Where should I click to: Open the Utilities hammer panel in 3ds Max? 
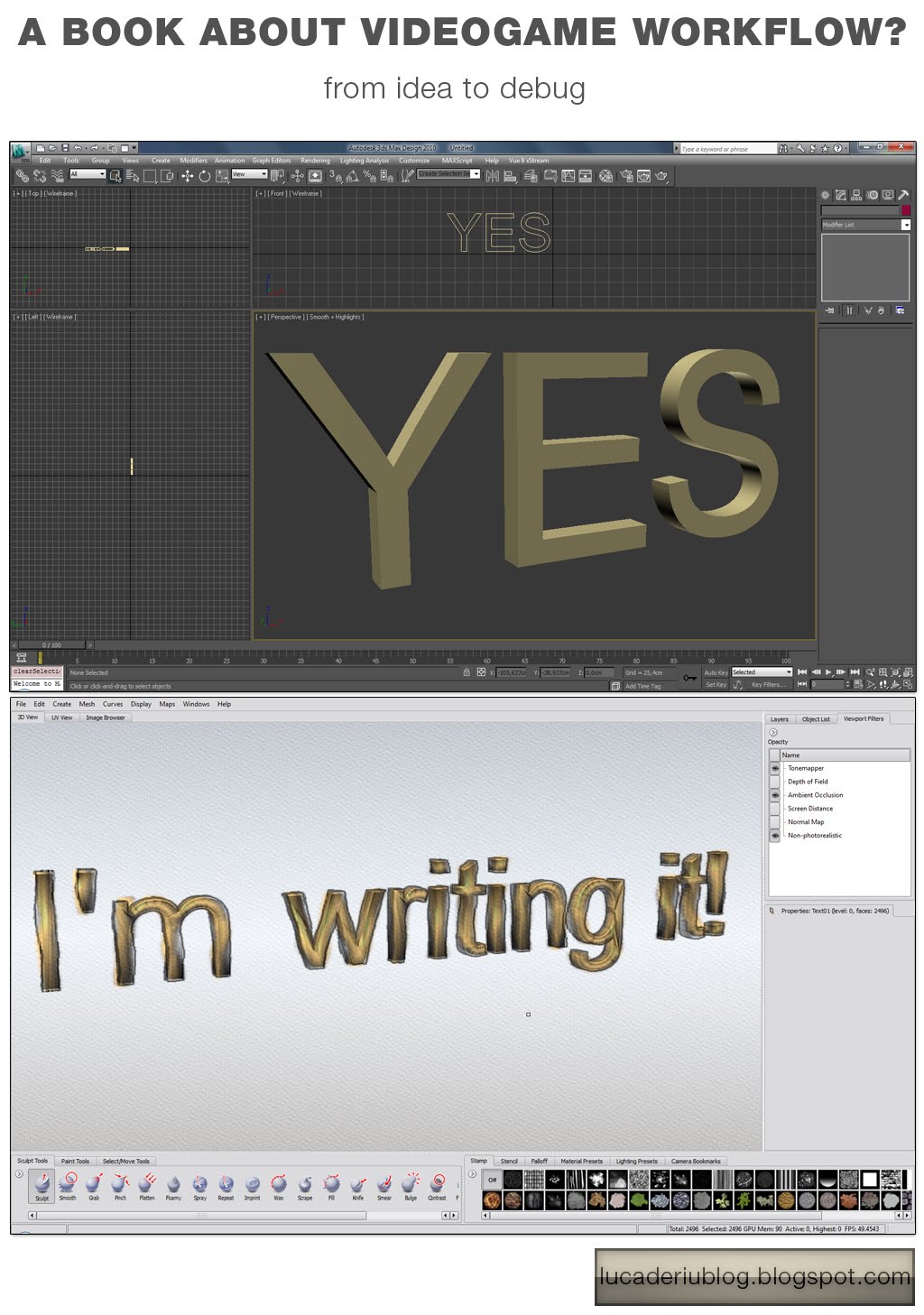click(903, 195)
